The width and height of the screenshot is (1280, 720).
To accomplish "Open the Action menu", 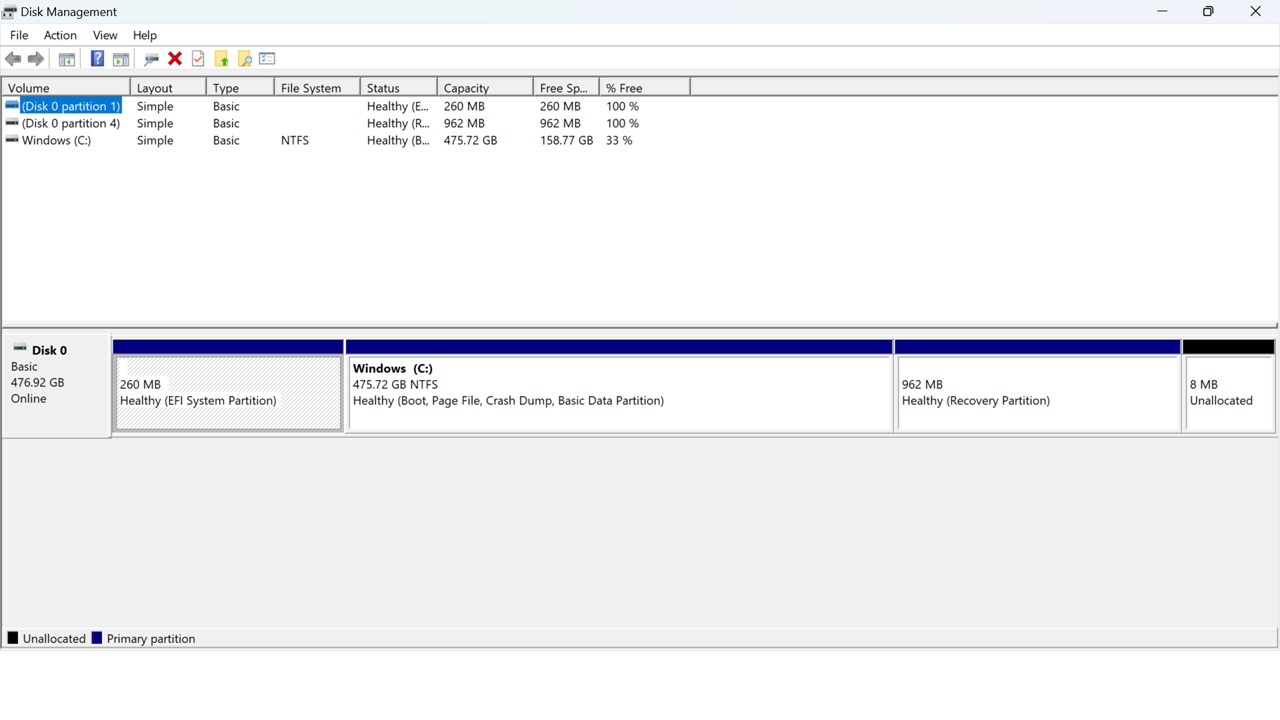I will 60,35.
